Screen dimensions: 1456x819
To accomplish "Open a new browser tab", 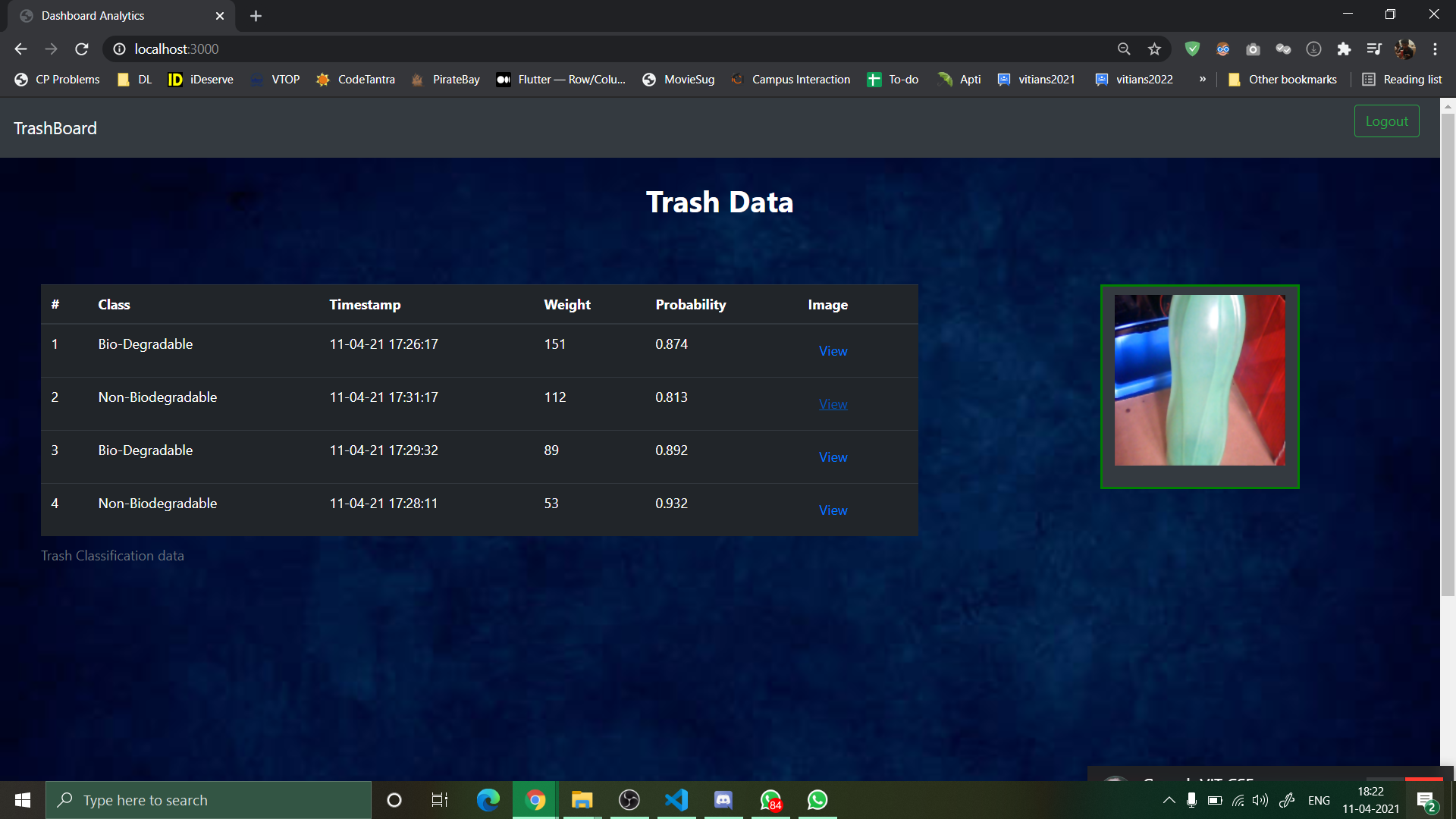I will (256, 16).
